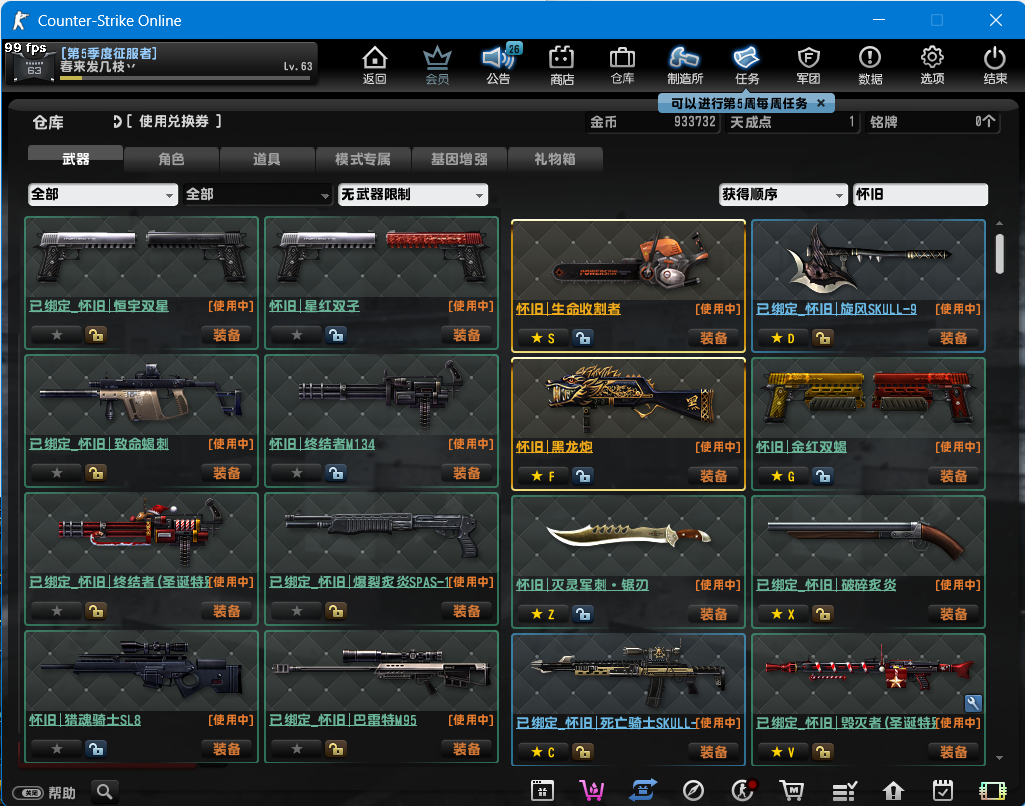Screen dimensions: 1025x806
Task: Open the 公告 announcements megaphone icon
Action: [499, 65]
